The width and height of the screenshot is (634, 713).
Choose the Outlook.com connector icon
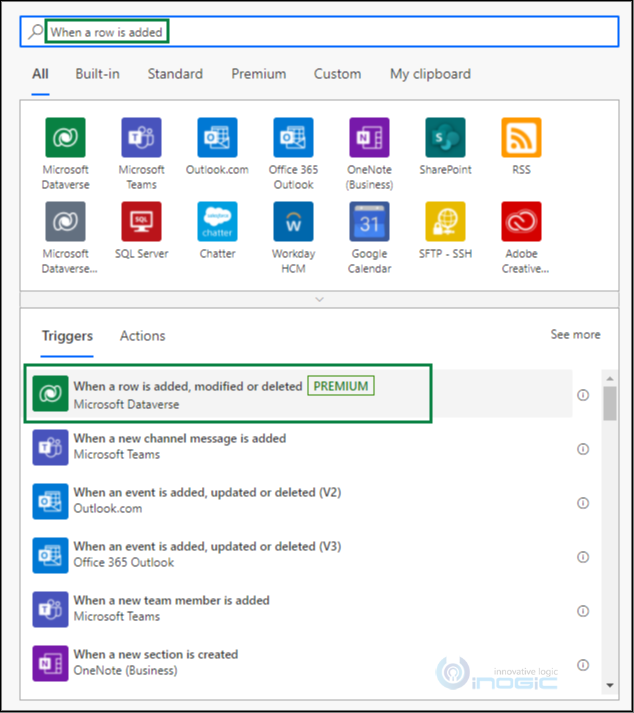coord(217,138)
